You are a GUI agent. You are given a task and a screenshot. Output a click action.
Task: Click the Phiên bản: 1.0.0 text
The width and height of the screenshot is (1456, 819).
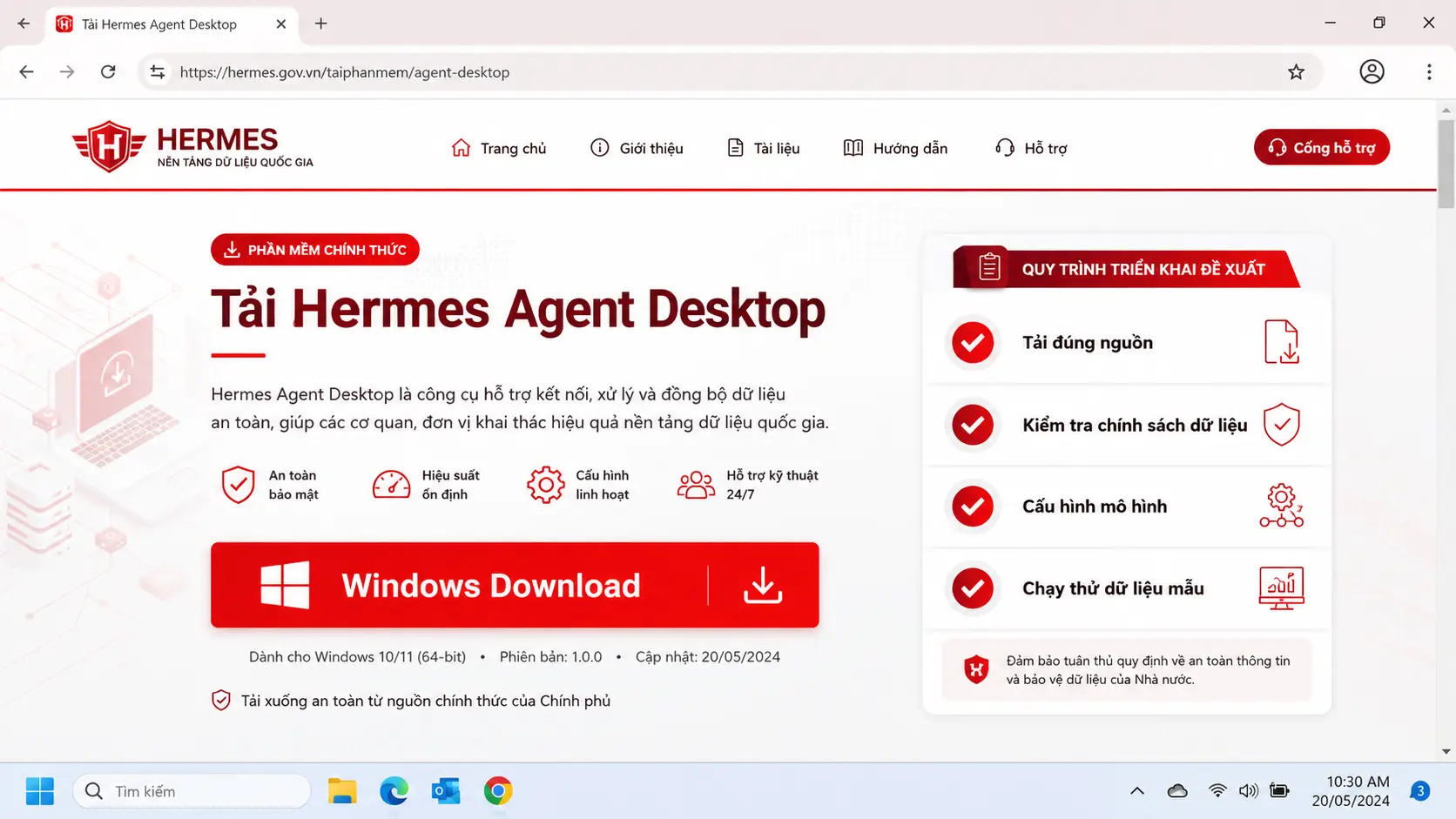[550, 657]
